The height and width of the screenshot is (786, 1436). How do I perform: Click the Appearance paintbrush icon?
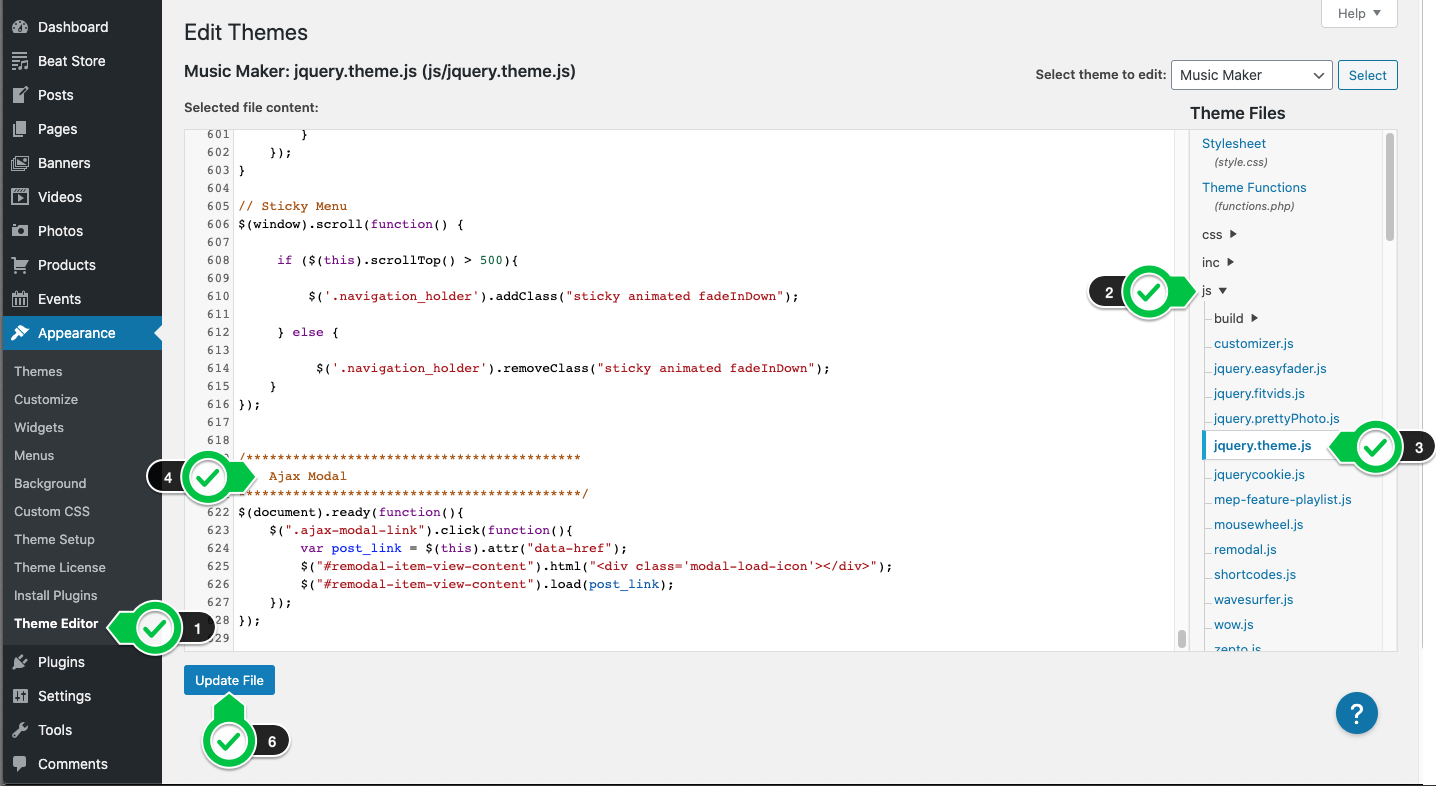click(20, 333)
